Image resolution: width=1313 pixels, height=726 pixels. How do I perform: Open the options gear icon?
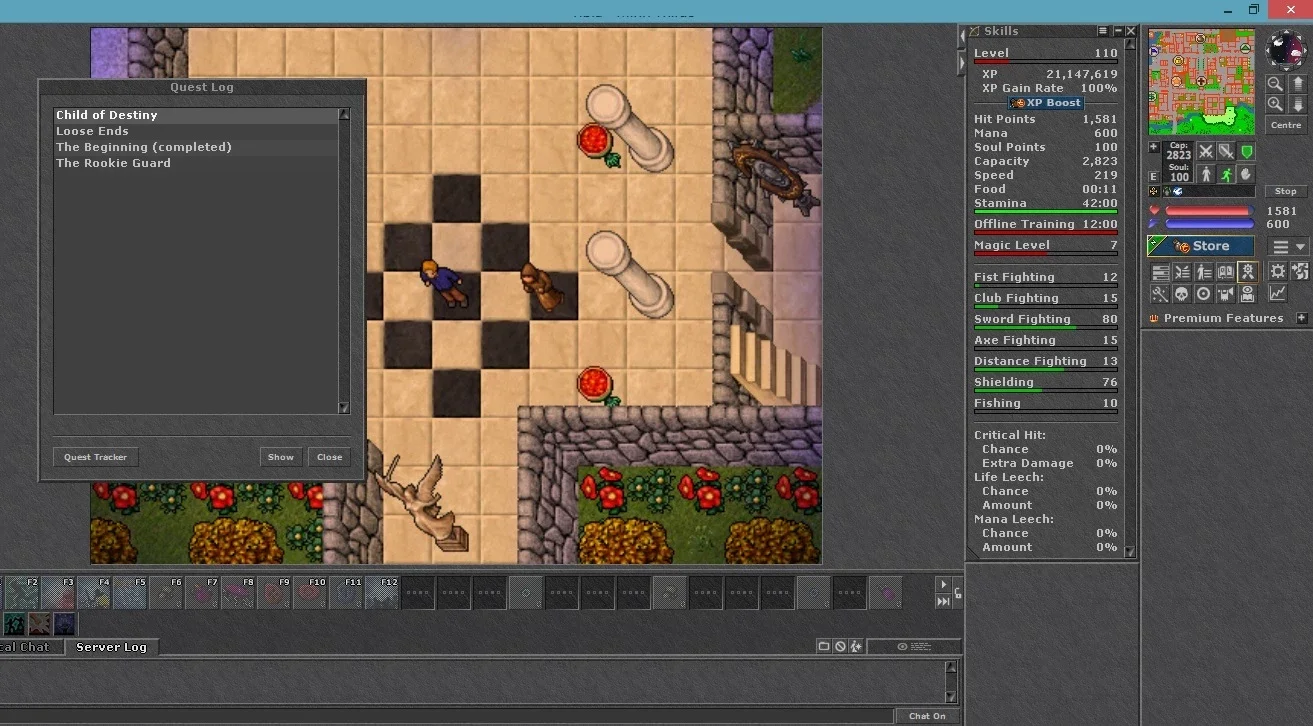(1278, 271)
